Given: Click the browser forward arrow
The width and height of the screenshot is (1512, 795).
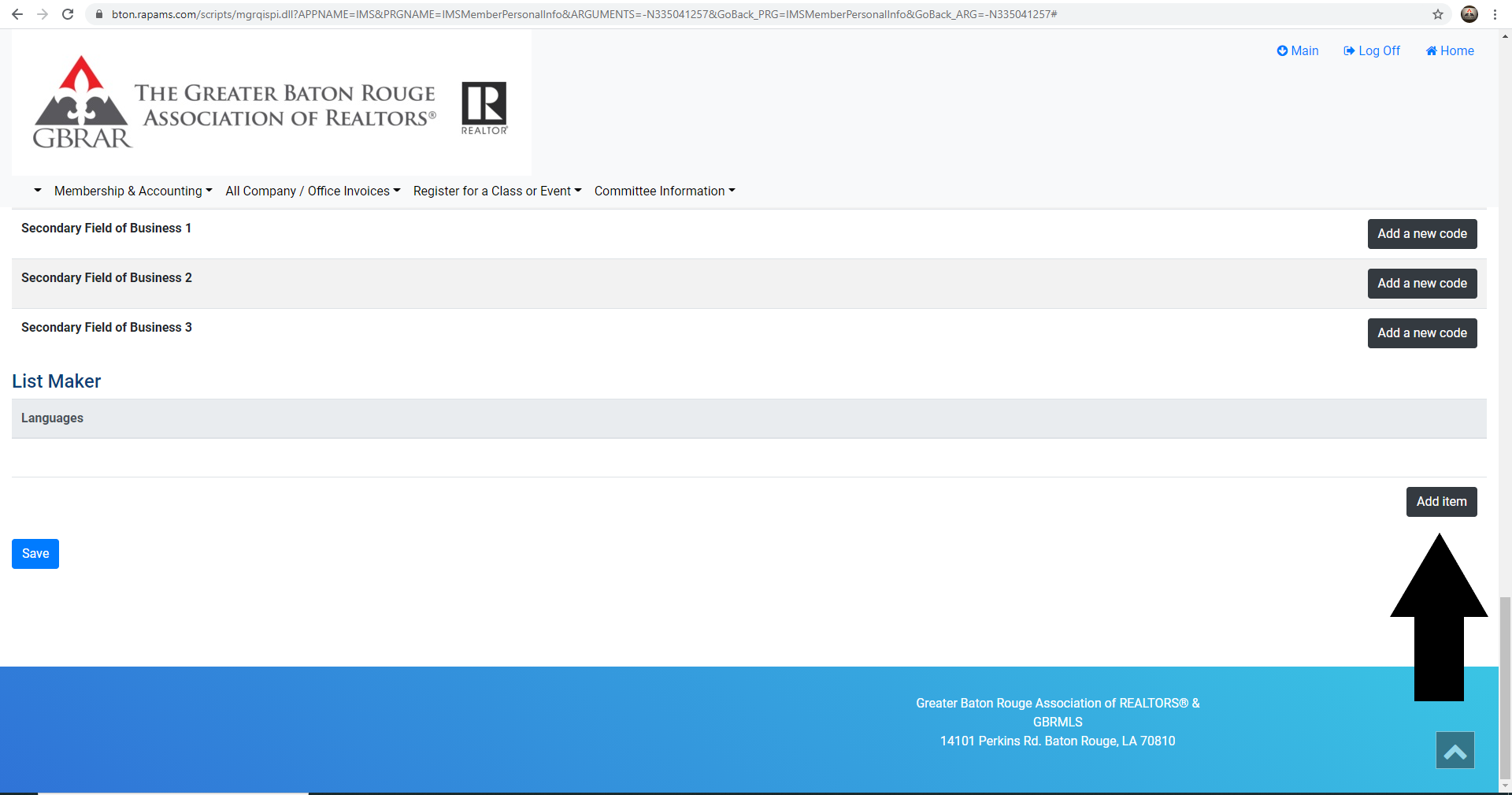Looking at the screenshot, I should click(43, 14).
